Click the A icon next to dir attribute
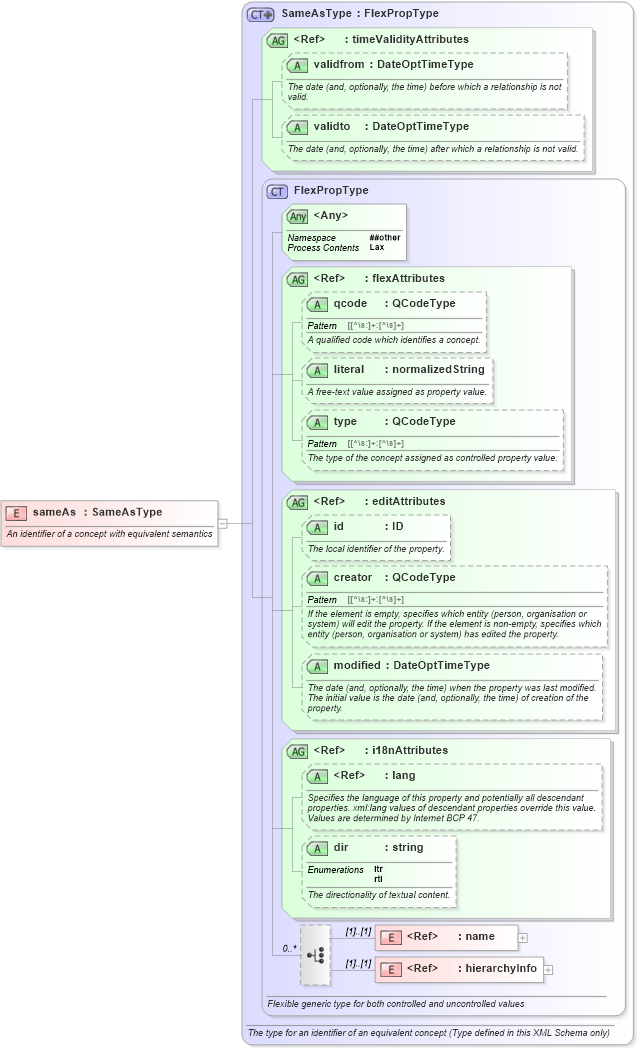Viewport: 638px width, 1048px height. 317,849
